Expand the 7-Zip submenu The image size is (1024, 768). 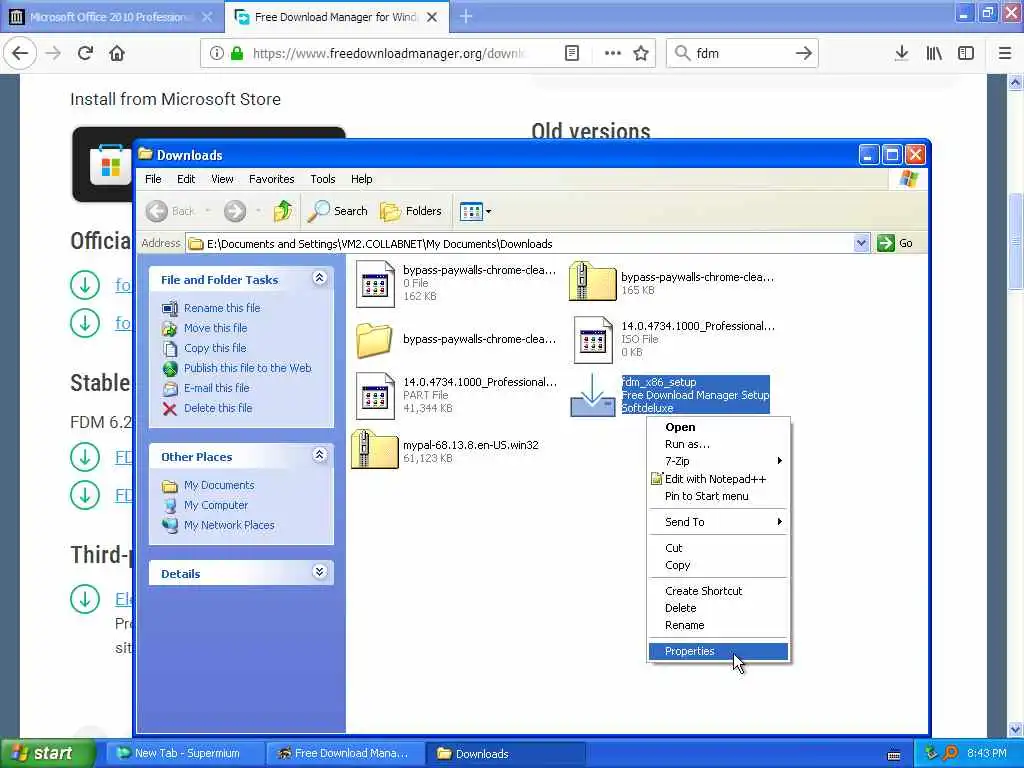(x=718, y=461)
